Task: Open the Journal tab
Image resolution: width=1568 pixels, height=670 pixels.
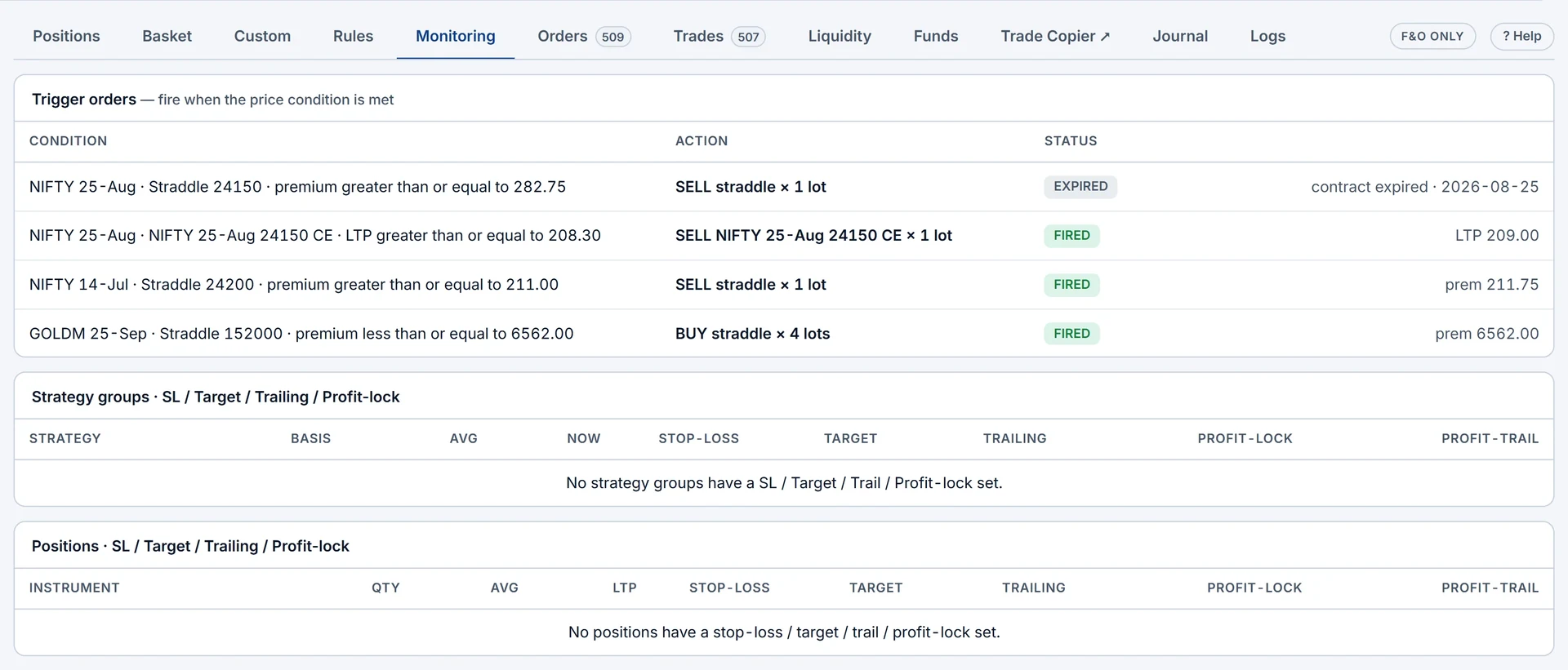Action: coord(1180,36)
